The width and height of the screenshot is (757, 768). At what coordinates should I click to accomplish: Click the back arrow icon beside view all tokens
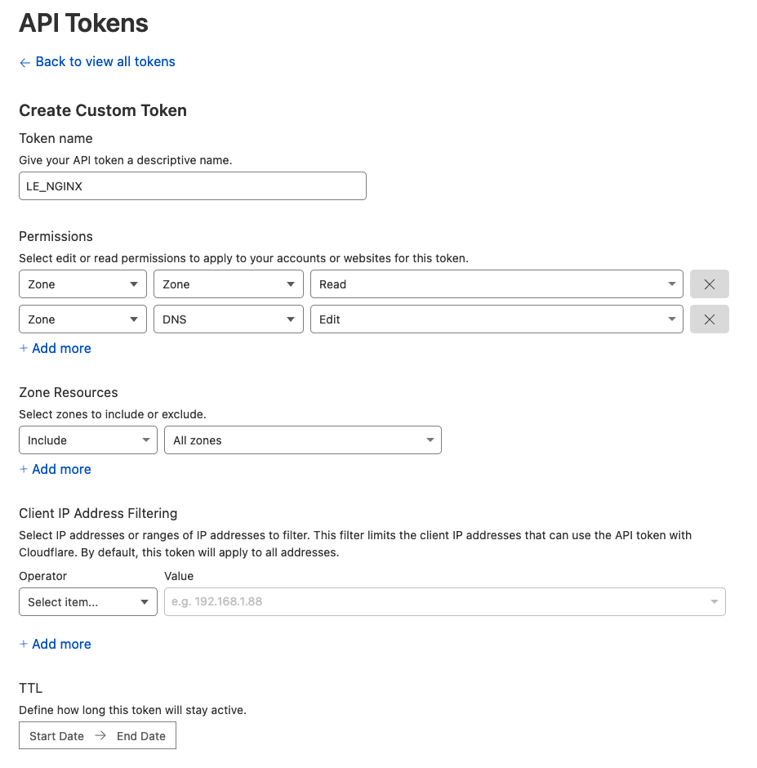[x=25, y=62]
